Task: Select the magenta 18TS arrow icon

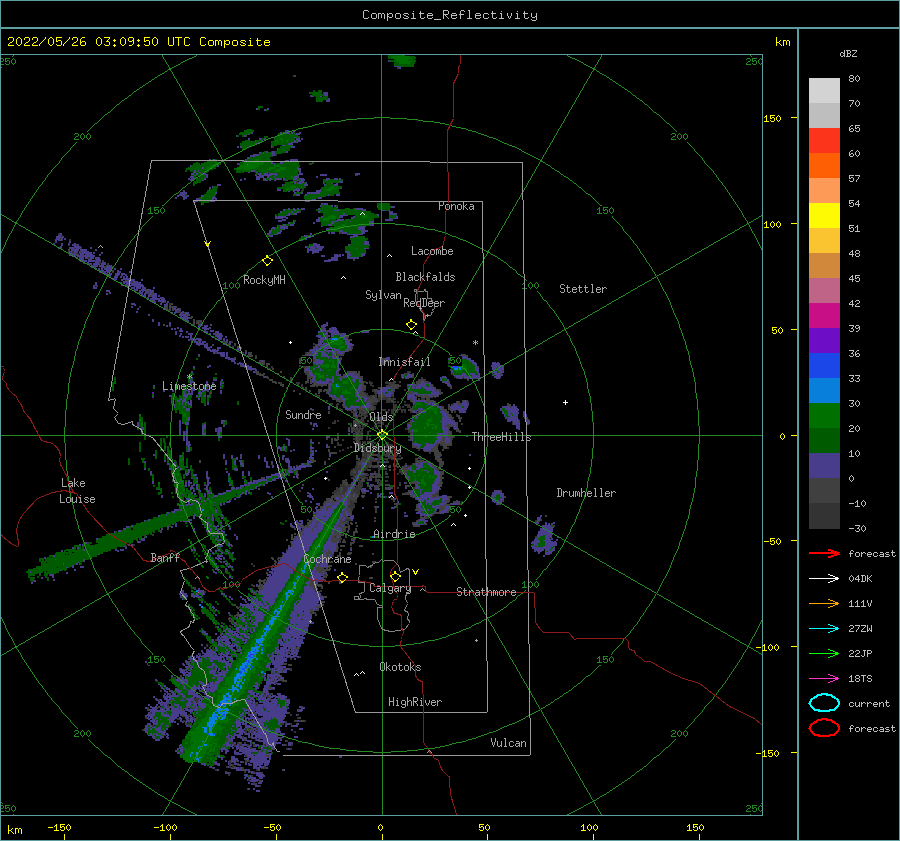Action: (824, 679)
